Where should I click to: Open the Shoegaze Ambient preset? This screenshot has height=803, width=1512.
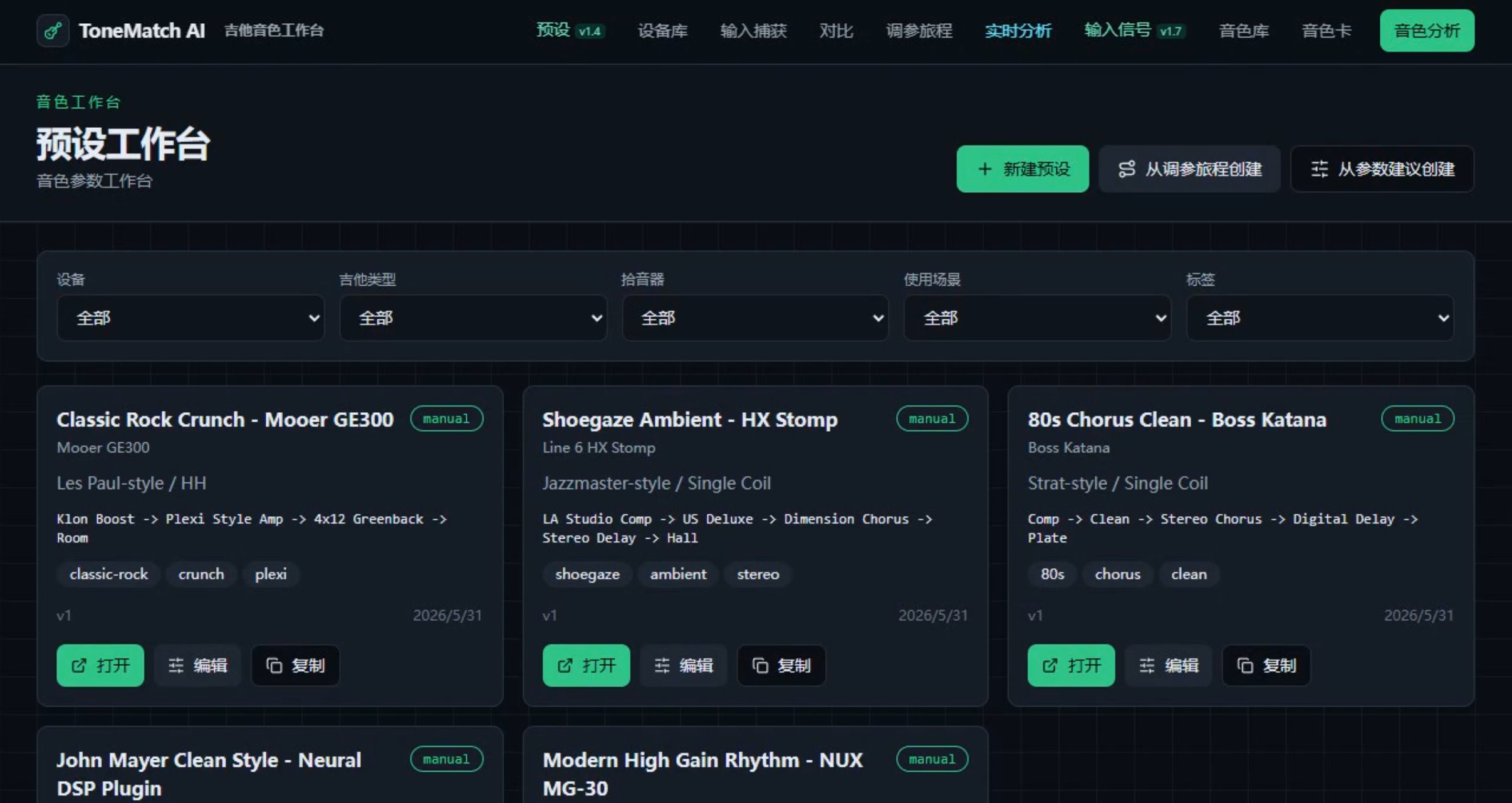pyautogui.click(x=586, y=665)
